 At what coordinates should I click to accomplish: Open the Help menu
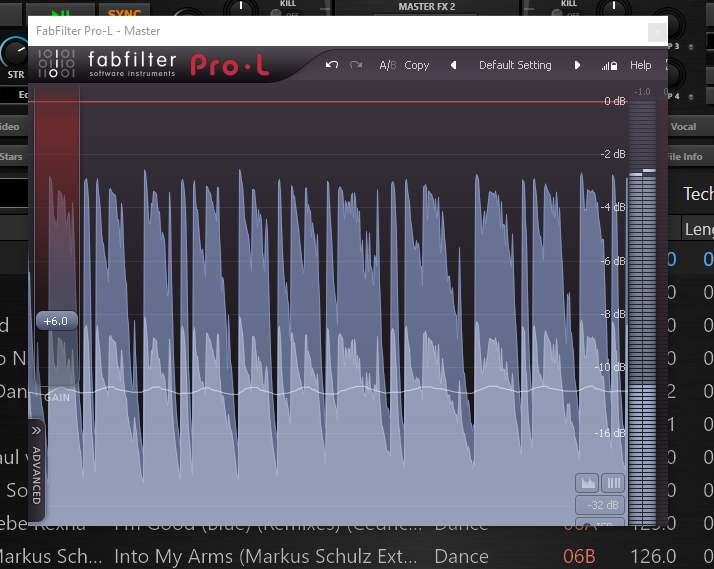point(640,66)
